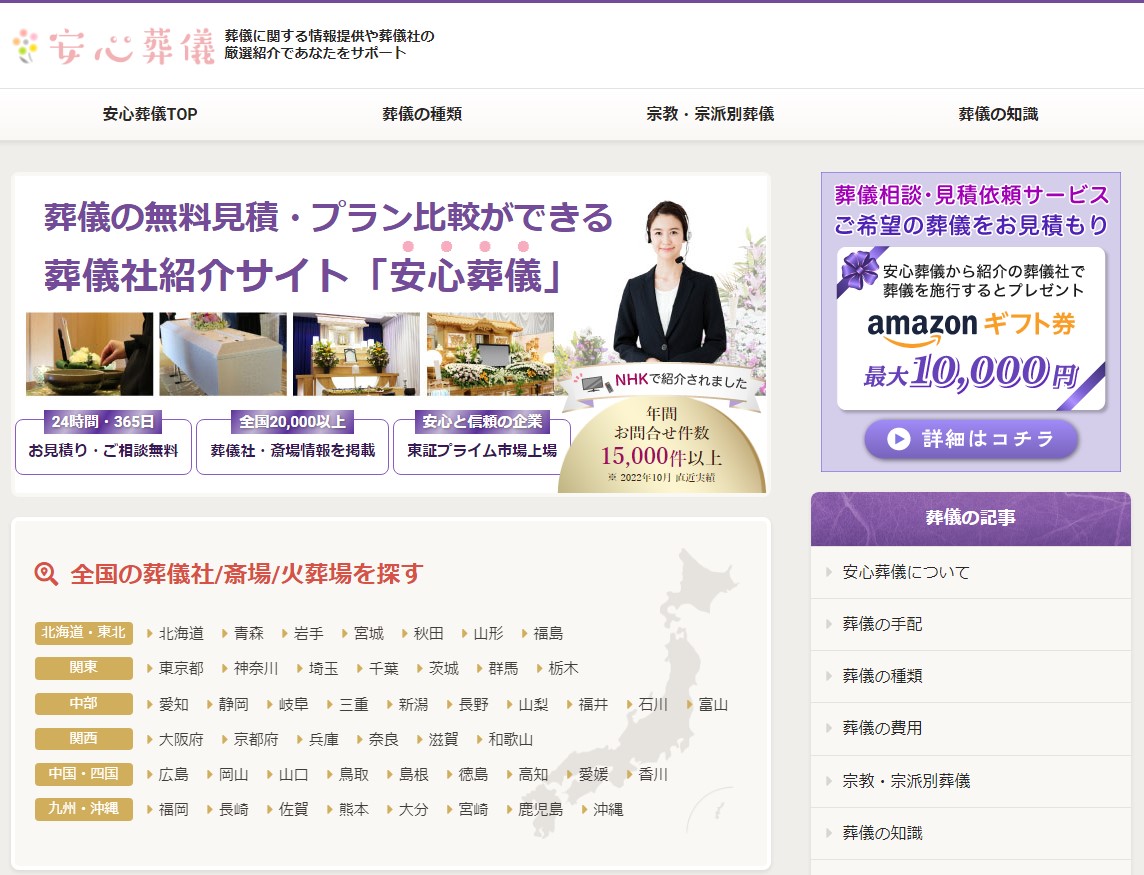
Task: Click play icon on 詳細はコチラ button
Action: click(898, 439)
